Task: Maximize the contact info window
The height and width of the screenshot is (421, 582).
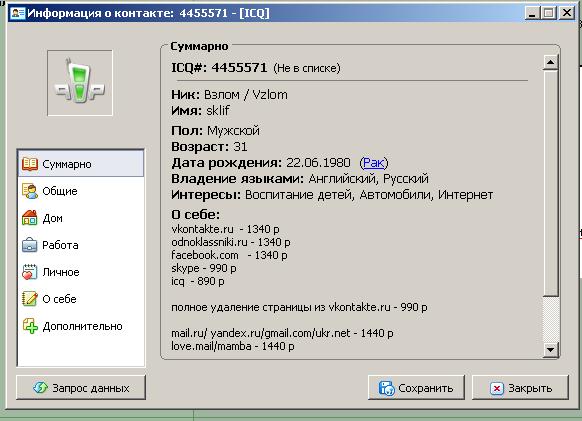Action: click(x=548, y=13)
